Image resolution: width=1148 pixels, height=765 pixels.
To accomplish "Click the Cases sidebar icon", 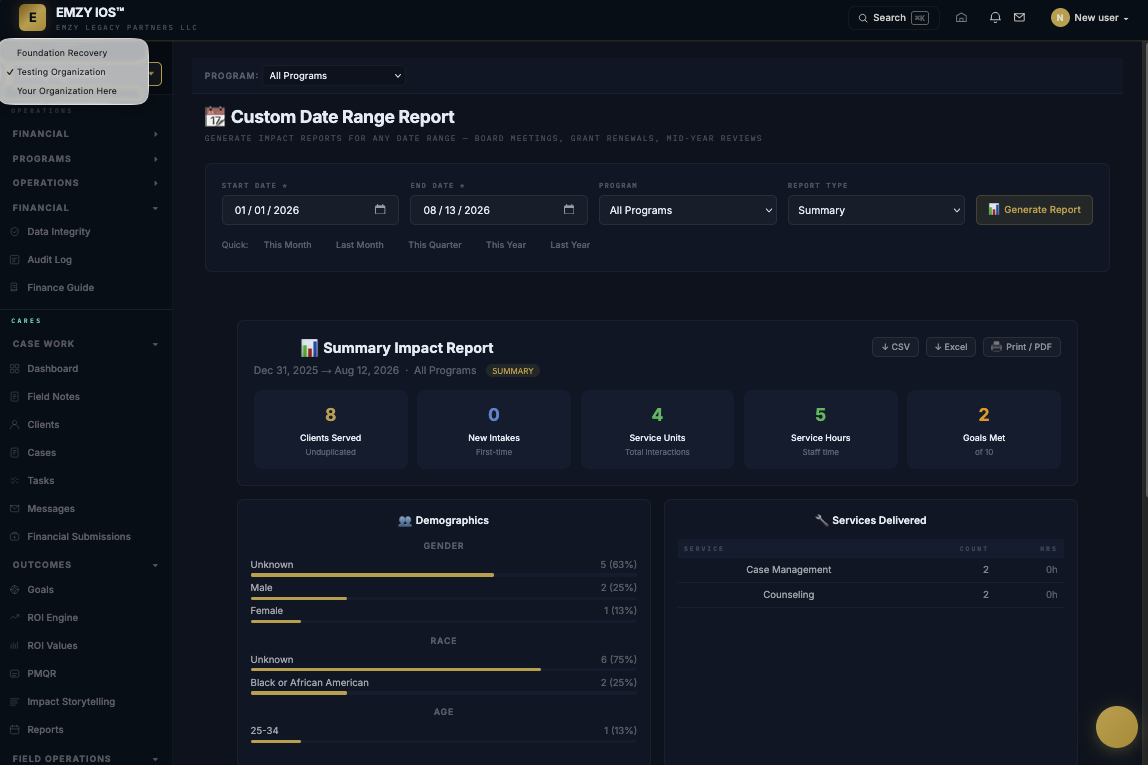I will [x=15, y=452].
